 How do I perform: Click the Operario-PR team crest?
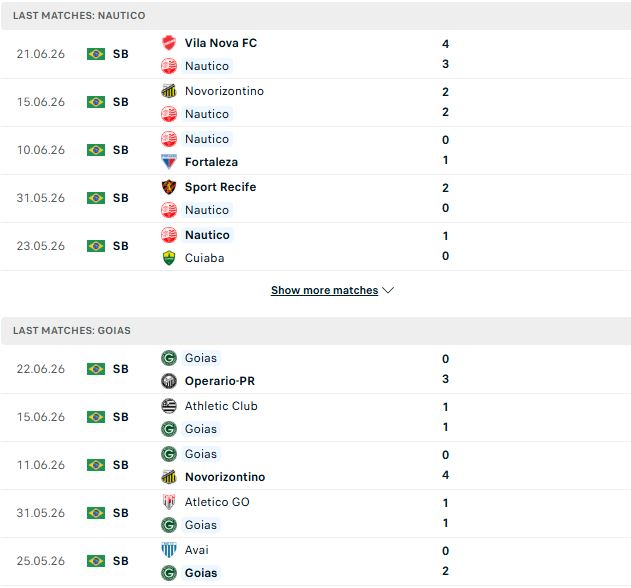click(x=169, y=381)
